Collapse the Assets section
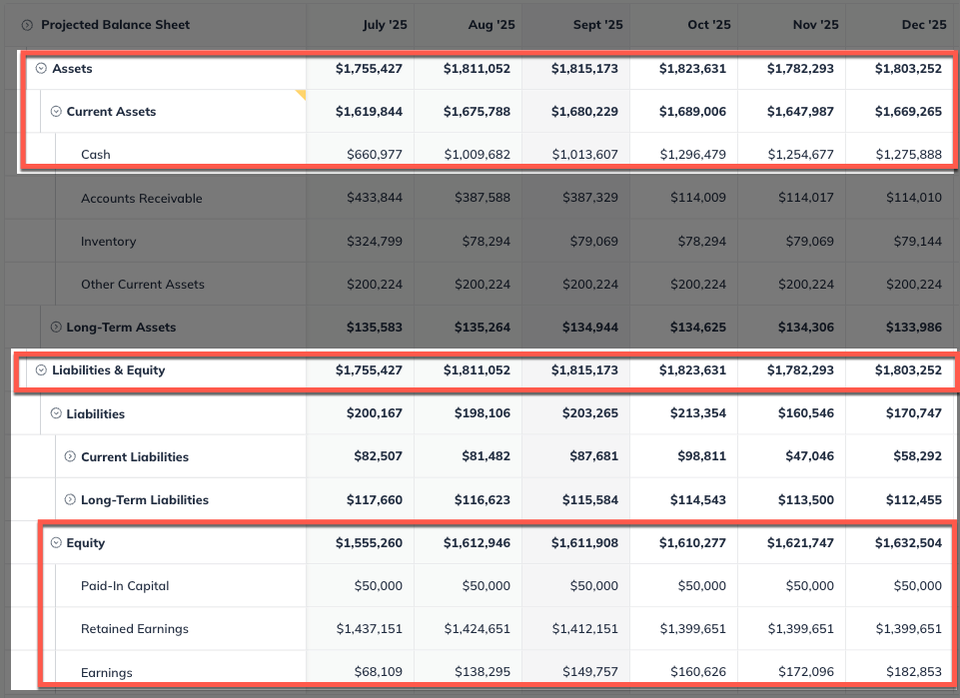 [41, 68]
